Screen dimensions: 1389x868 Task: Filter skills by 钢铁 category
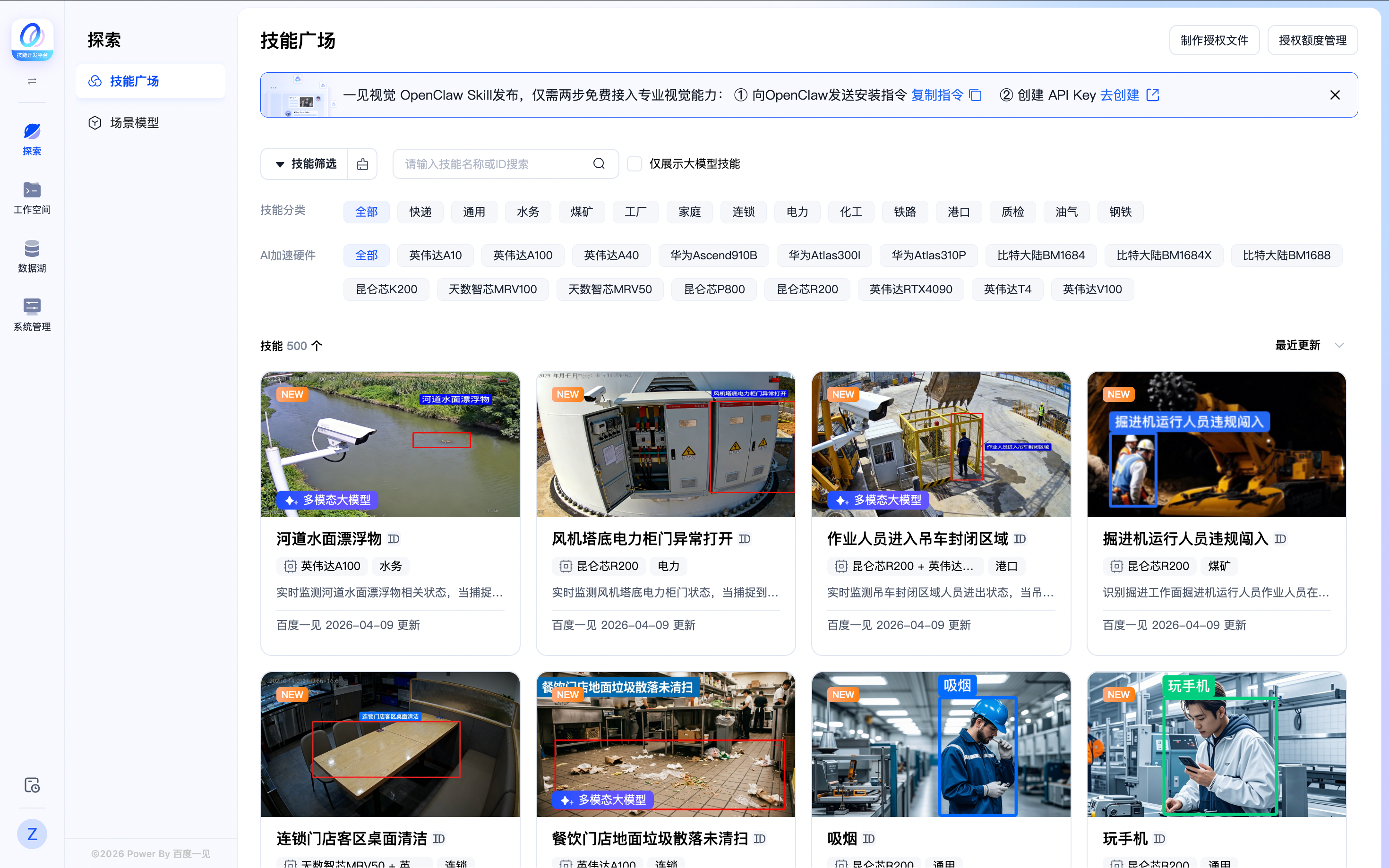pos(1120,212)
